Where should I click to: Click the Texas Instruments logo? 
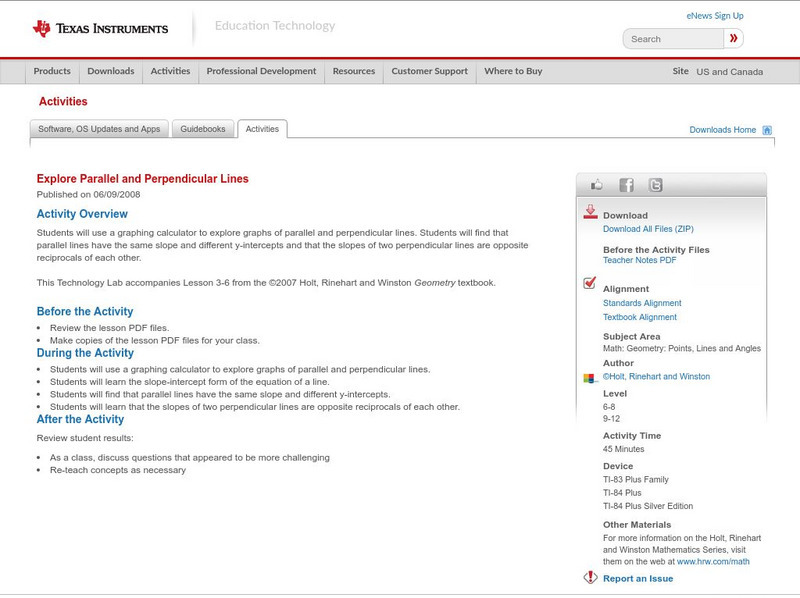[100, 29]
